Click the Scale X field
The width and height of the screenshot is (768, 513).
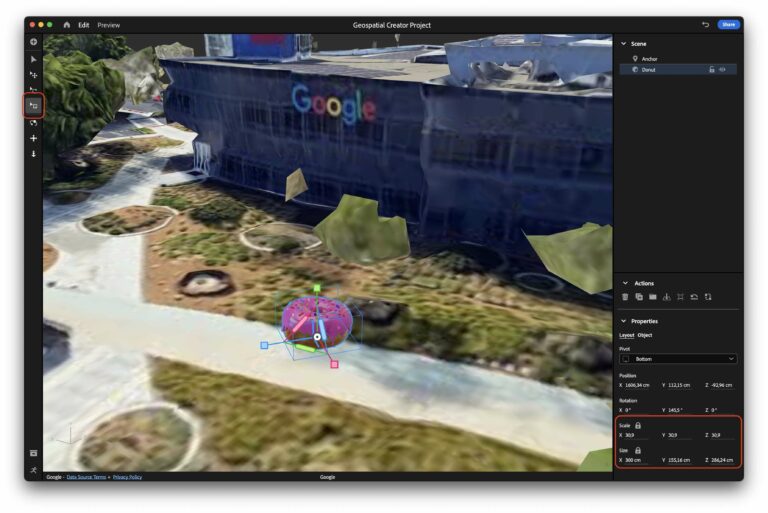click(x=636, y=435)
